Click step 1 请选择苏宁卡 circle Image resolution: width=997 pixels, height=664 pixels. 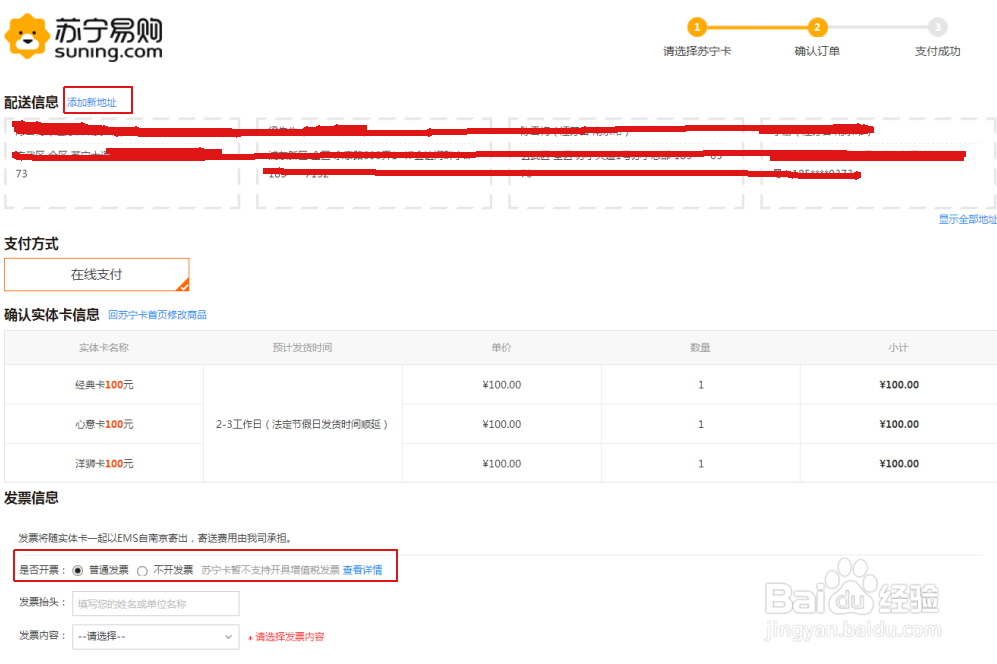tap(697, 27)
